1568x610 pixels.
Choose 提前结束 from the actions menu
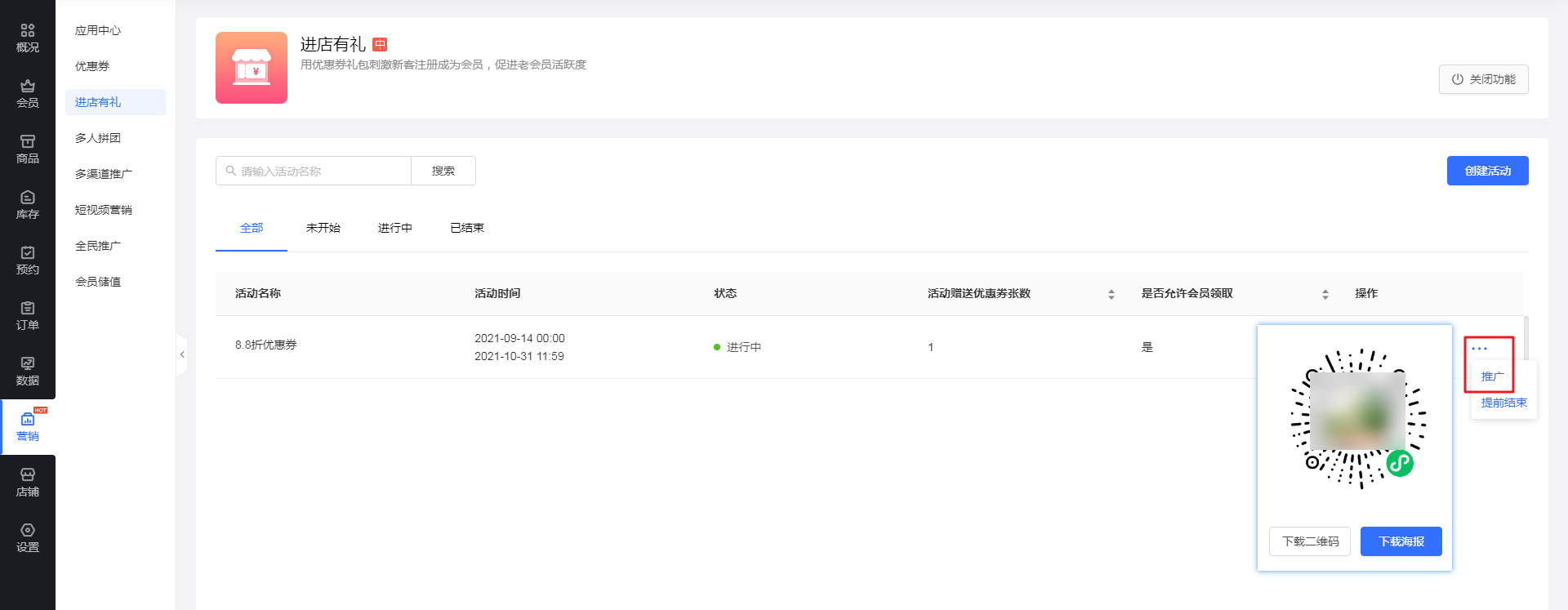(1504, 403)
